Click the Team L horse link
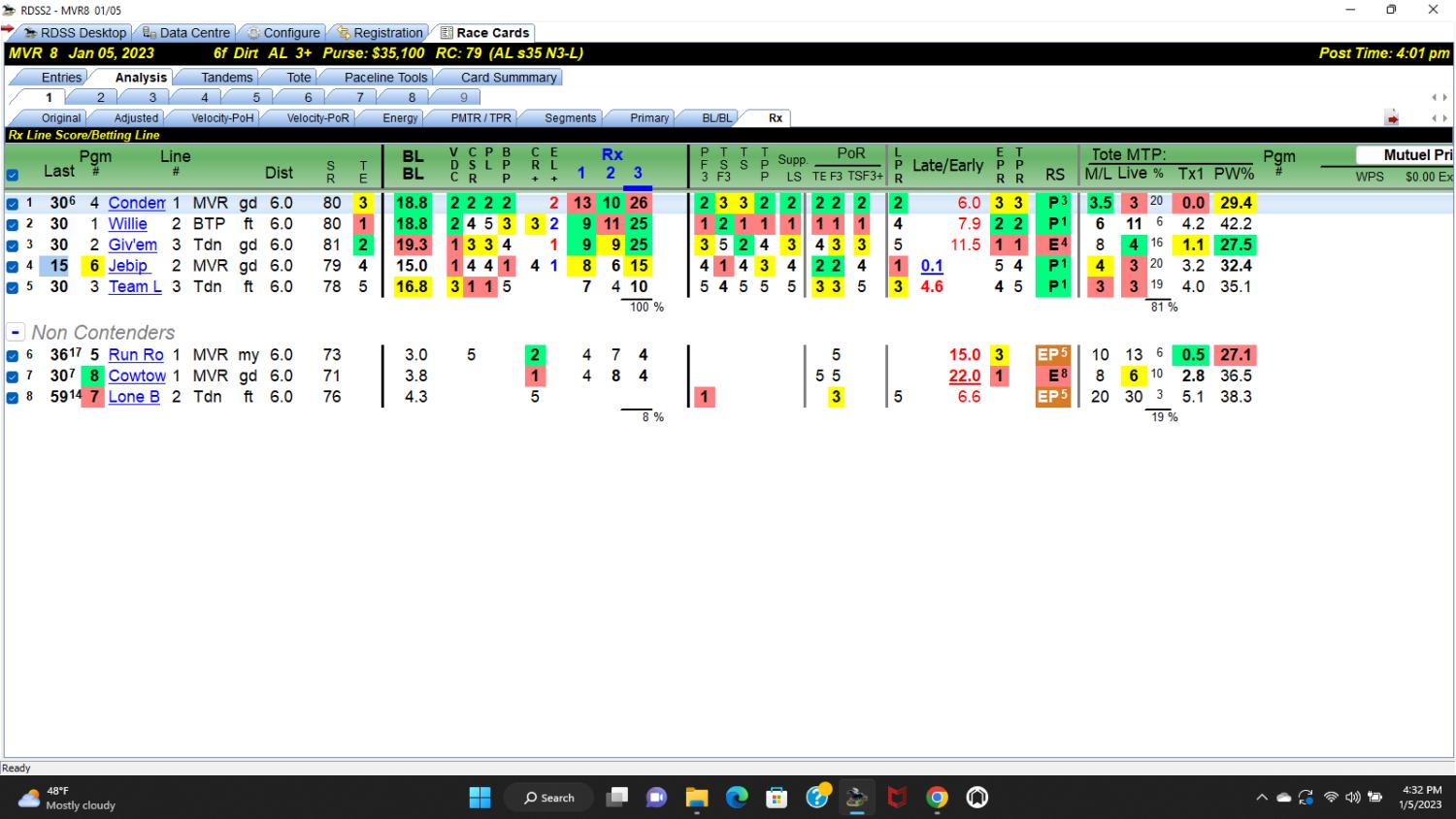Image resolution: width=1456 pixels, height=819 pixels. click(x=135, y=286)
